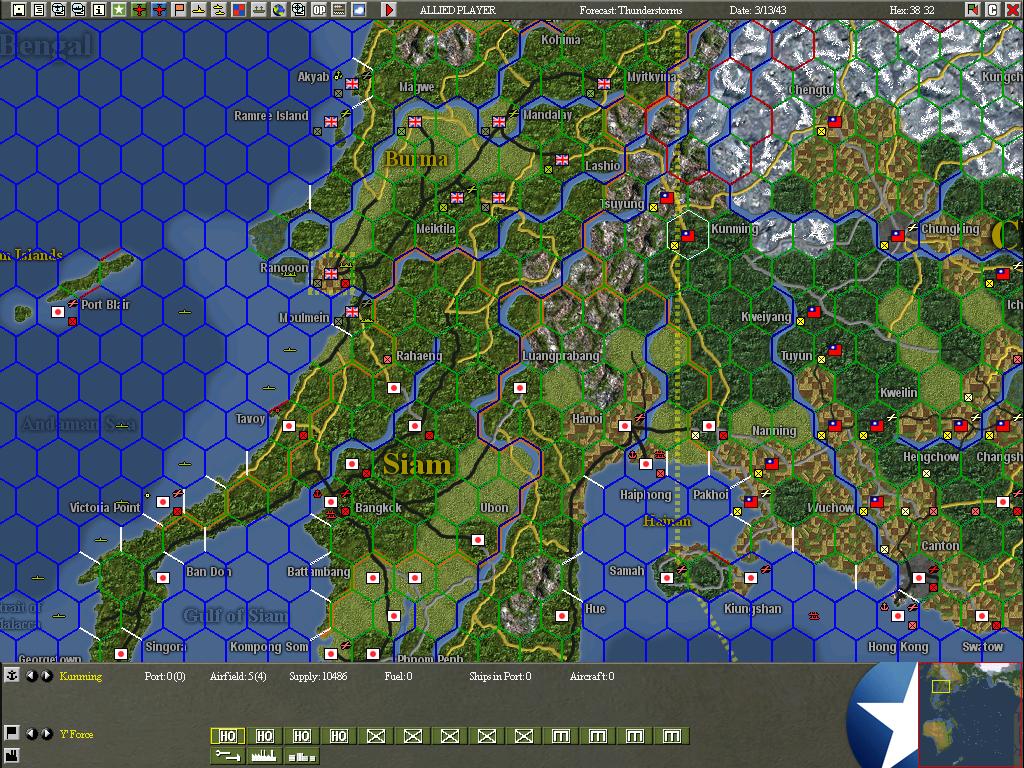The height and width of the screenshot is (768, 1024).
Task: Click the British flag at Akyab
Action: point(352,84)
